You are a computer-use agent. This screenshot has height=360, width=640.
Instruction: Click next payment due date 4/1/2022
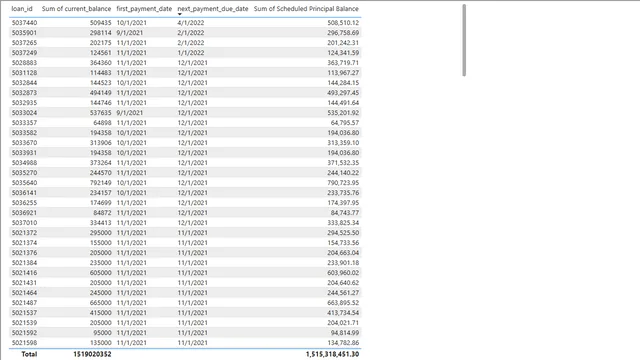191,23
